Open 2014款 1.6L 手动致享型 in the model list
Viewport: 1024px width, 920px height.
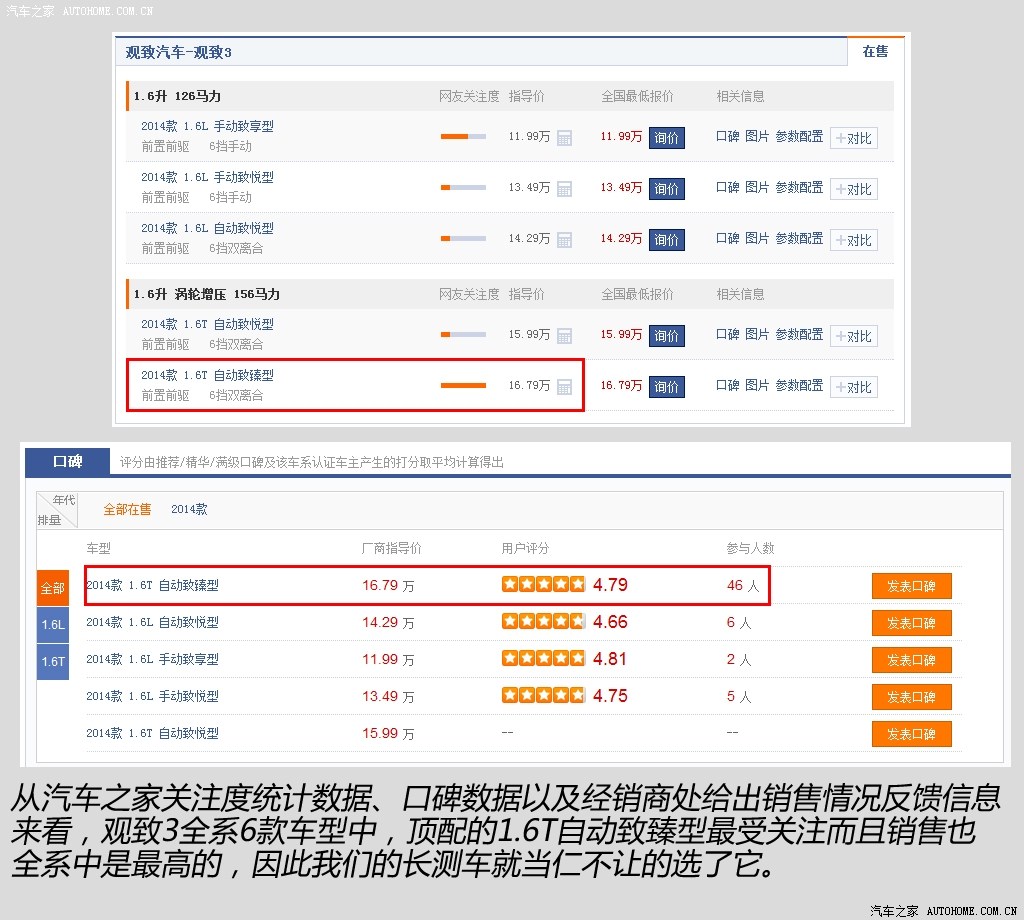coord(208,127)
